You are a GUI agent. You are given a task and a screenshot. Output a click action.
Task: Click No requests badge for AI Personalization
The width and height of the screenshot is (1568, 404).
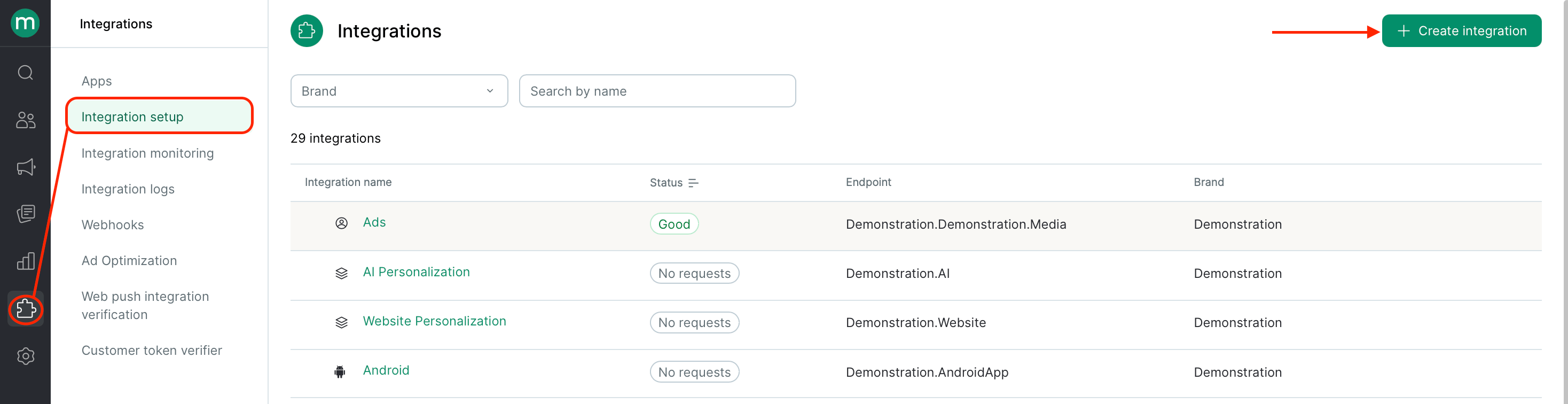(694, 273)
